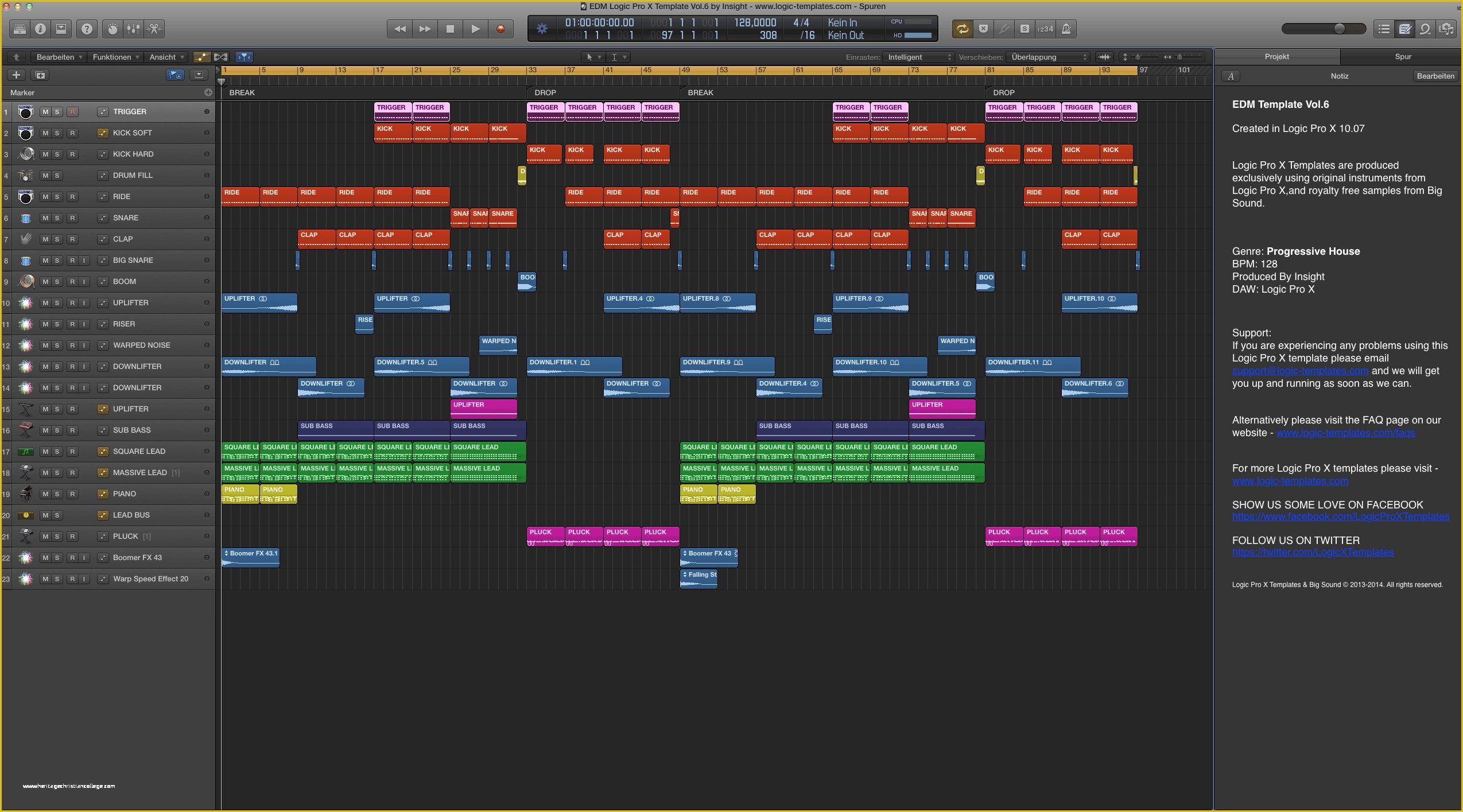Expand the Bearbeiten menu

click(x=55, y=56)
